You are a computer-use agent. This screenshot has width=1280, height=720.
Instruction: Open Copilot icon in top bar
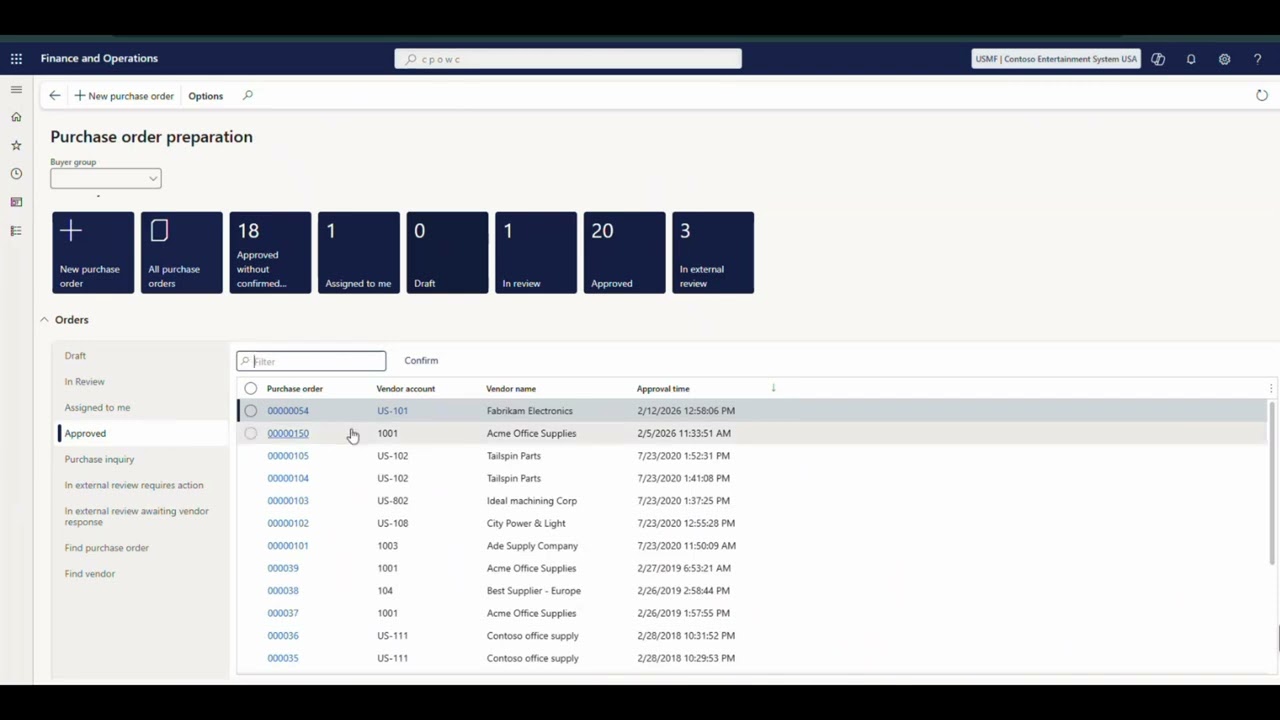[1158, 59]
